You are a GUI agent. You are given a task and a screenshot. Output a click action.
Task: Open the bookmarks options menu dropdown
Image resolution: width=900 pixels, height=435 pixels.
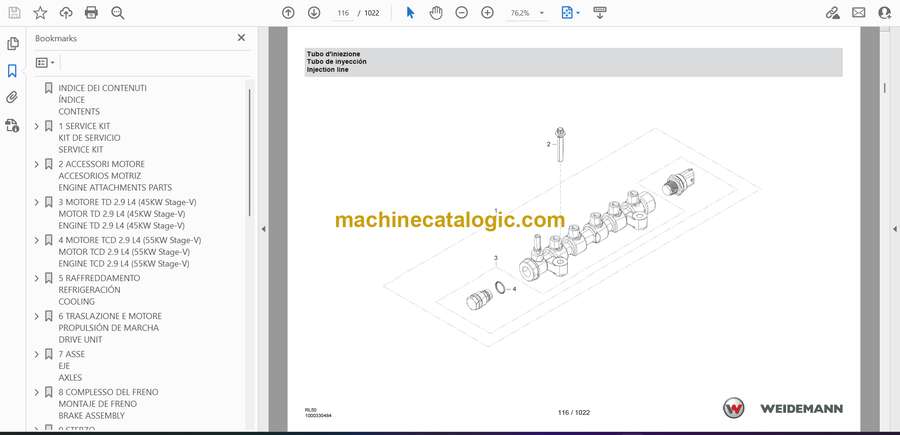click(x=46, y=62)
